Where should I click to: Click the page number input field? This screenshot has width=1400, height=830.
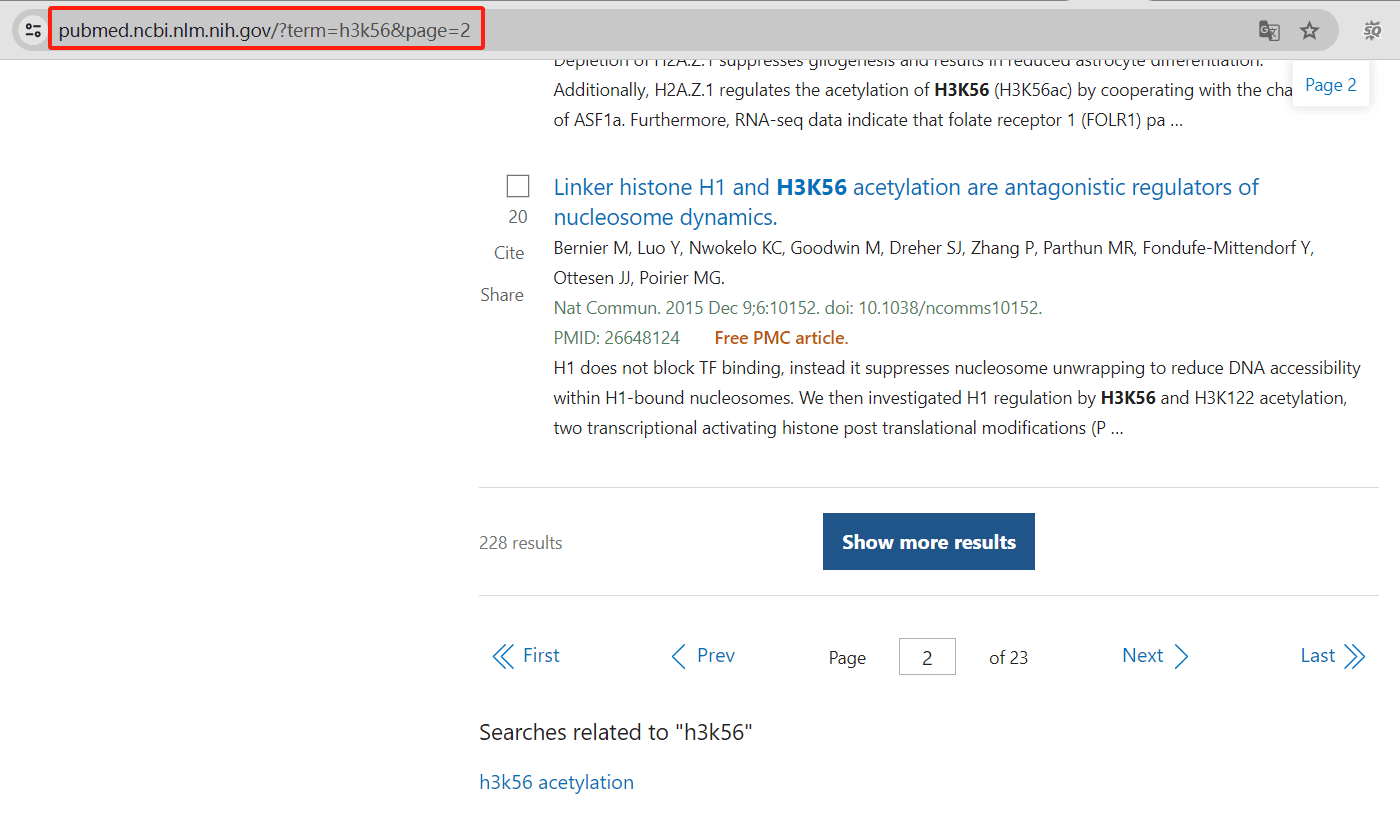tap(927, 657)
